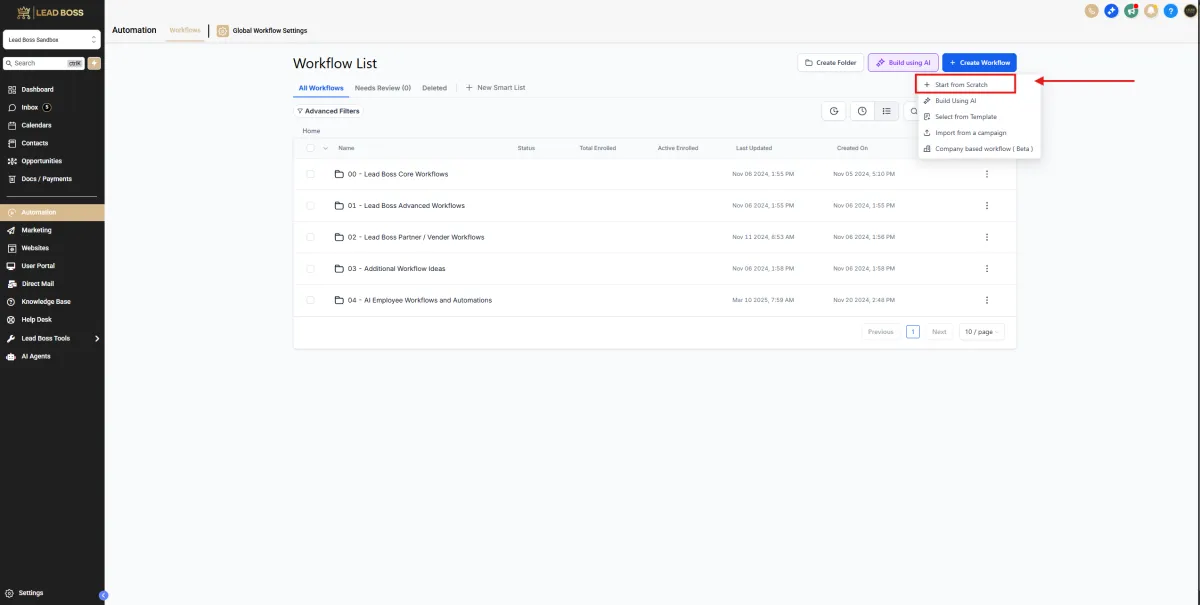
Task: Click the refresh-style clock arrow icon in toolbar
Action: tap(834, 111)
